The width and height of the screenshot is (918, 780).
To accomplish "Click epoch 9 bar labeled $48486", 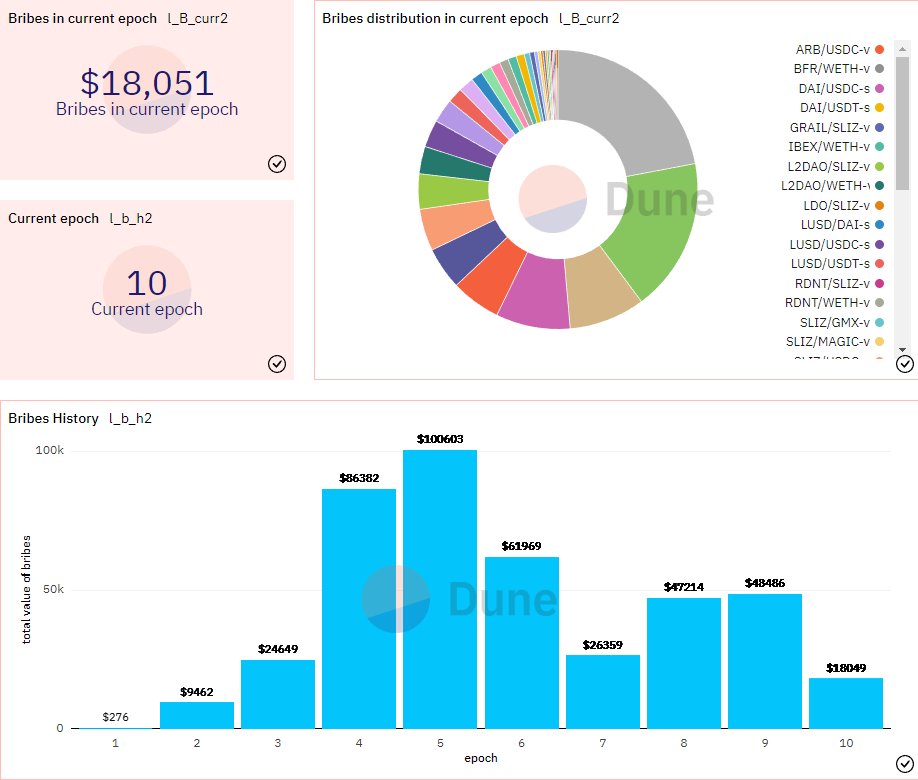I will (765, 661).
